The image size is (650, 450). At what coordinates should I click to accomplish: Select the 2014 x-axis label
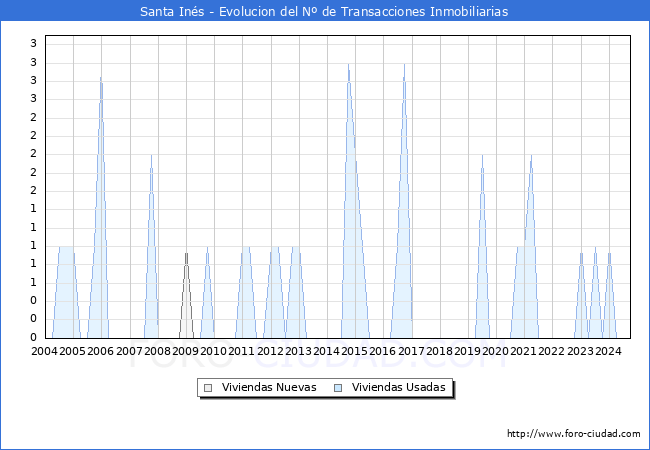pos(326,351)
